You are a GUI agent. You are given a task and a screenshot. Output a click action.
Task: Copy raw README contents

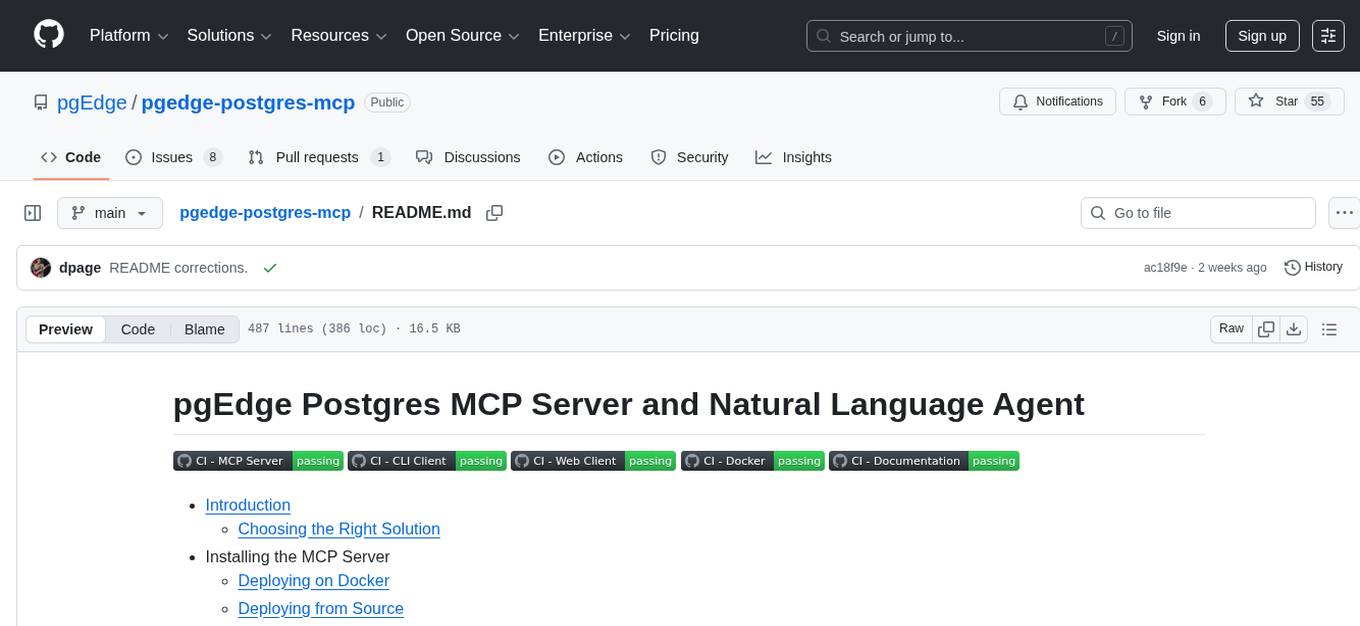[x=1266, y=328]
